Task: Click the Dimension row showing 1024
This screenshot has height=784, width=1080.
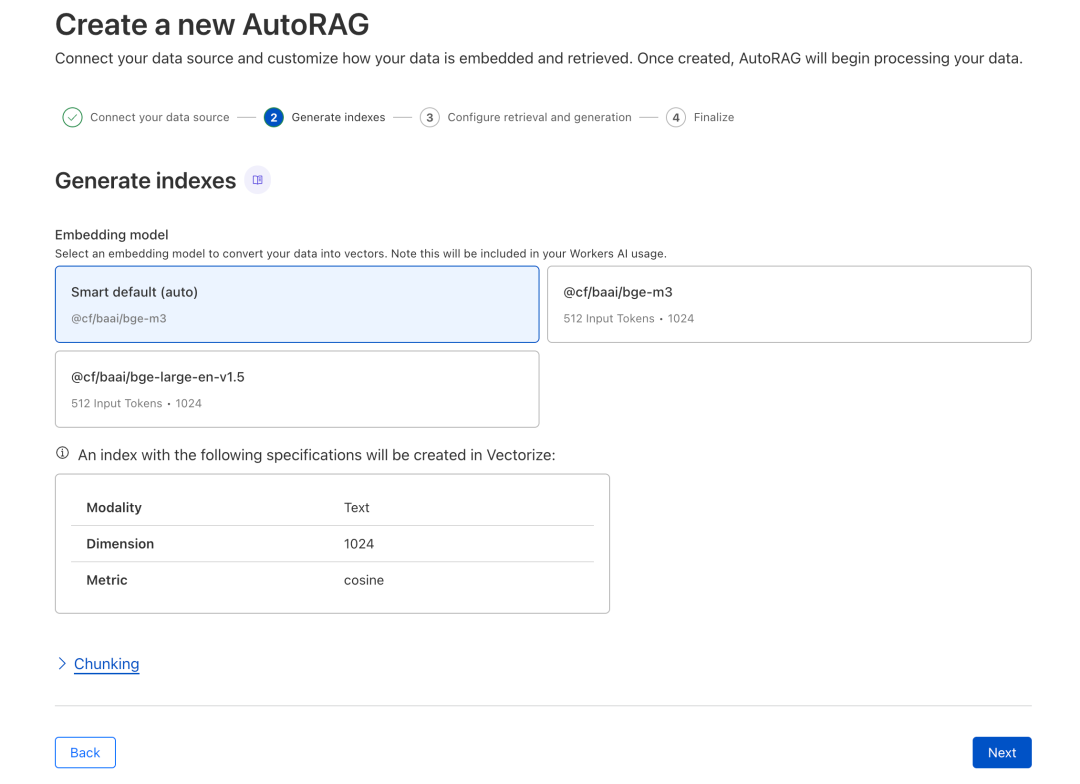Action: (x=332, y=543)
